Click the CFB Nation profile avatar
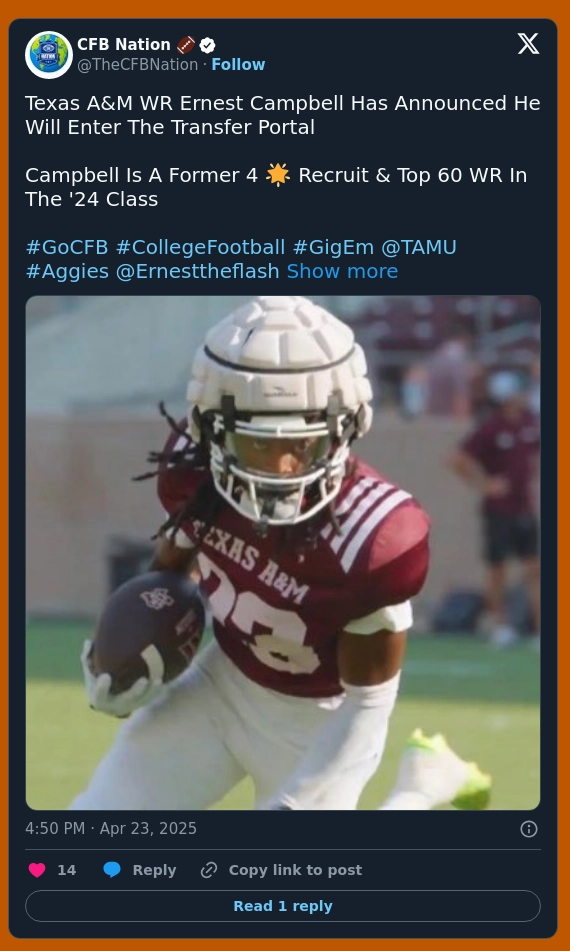The height and width of the screenshot is (951, 570). click(49, 55)
